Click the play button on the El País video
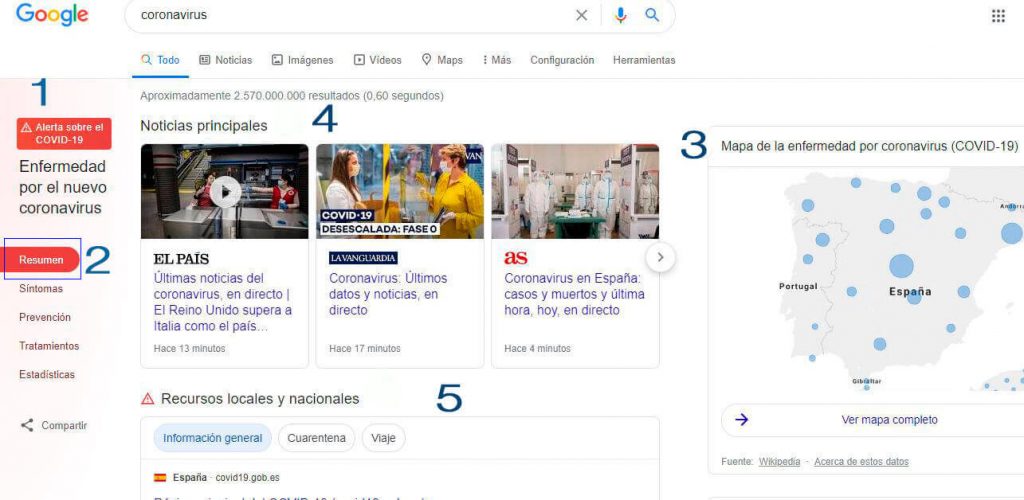Image resolution: width=1024 pixels, height=500 pixels. click(x=225, y=192)
